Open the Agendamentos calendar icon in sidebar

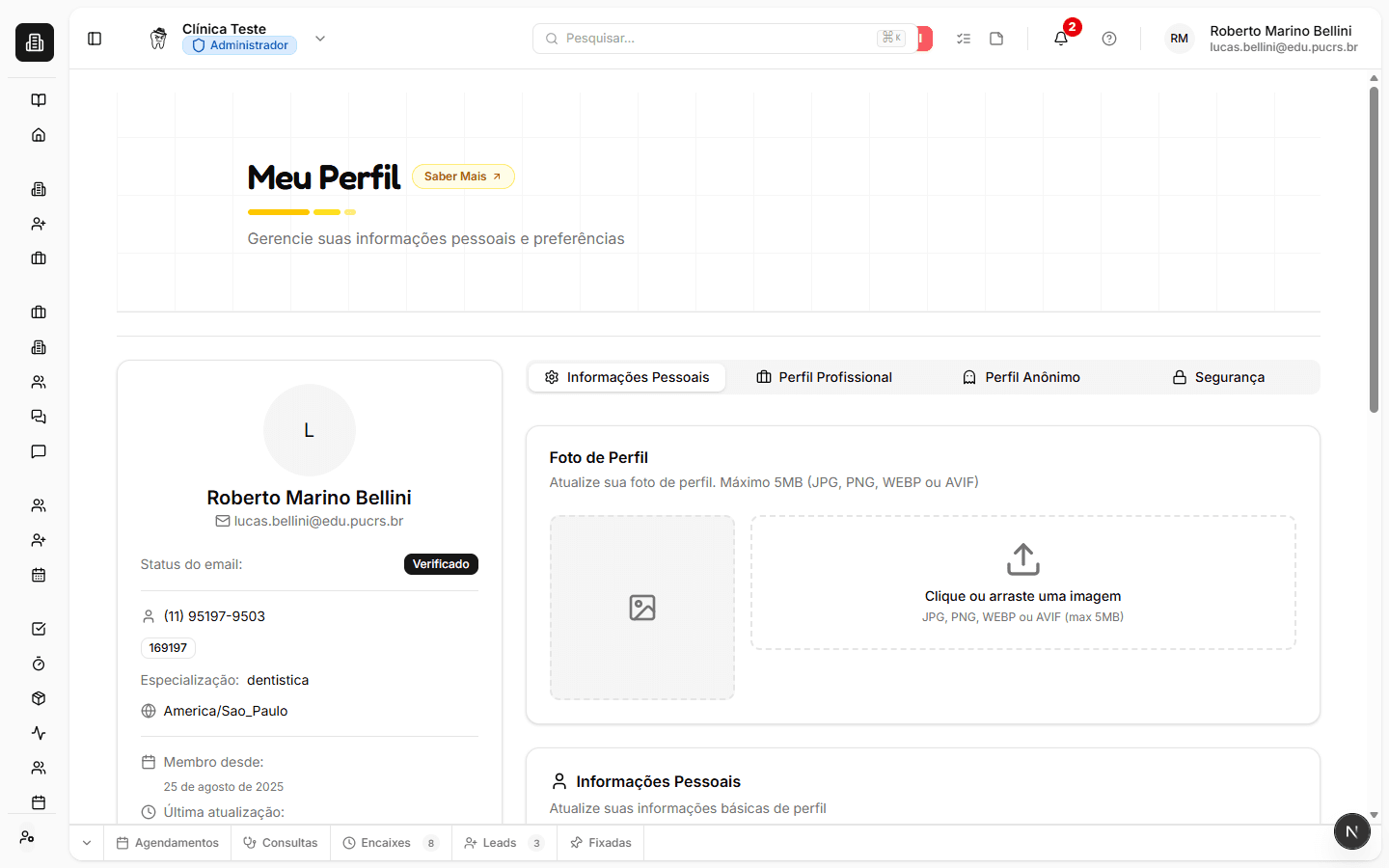tap(38, 575)
